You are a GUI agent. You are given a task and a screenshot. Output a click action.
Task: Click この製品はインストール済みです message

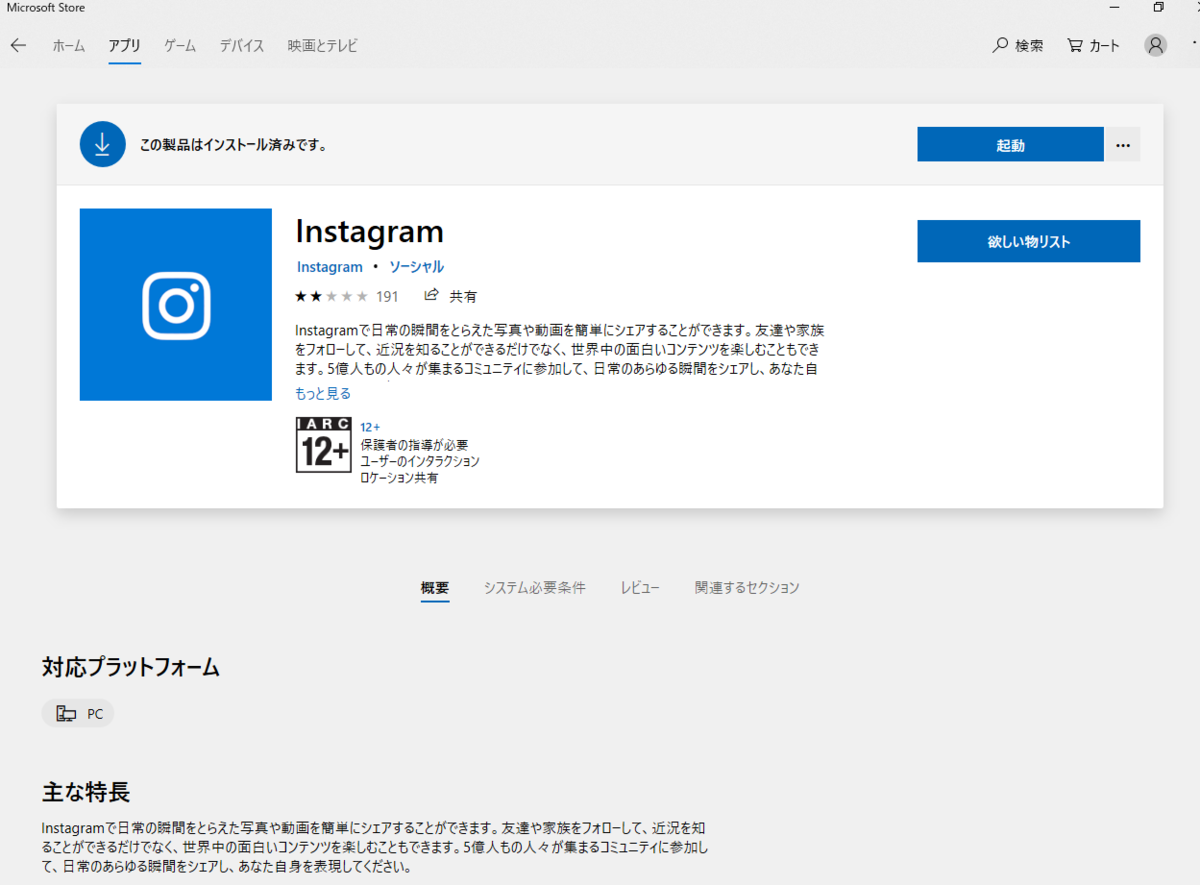[x=233, y=145]
